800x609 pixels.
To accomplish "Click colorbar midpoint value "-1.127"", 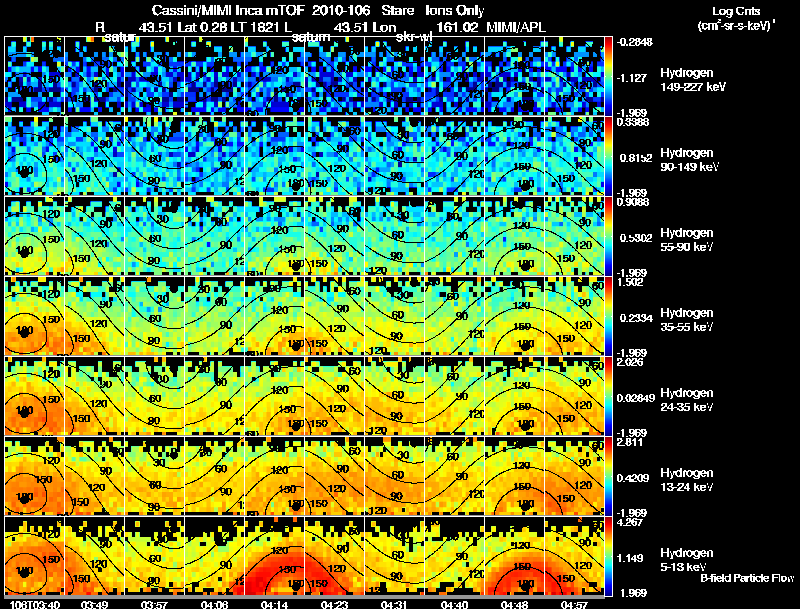I will point(632,78).
